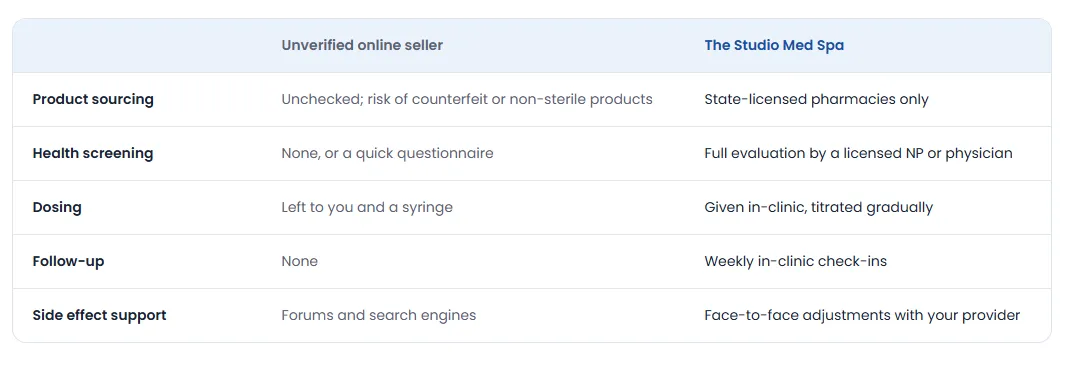This screenshot has height=365, width=1076.
Task: Select the "Product sourcing" row label
Action: pos(93,99)
